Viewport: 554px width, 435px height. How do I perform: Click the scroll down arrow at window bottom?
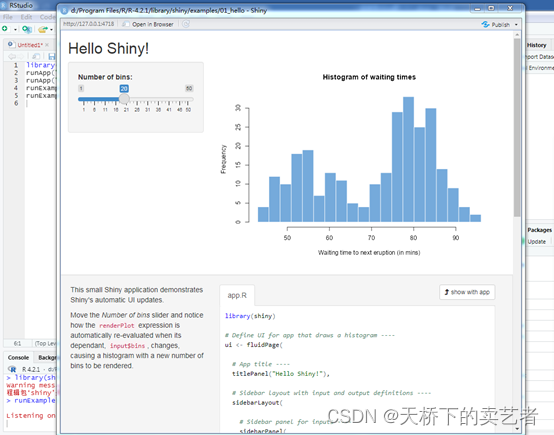click(517, 429)
